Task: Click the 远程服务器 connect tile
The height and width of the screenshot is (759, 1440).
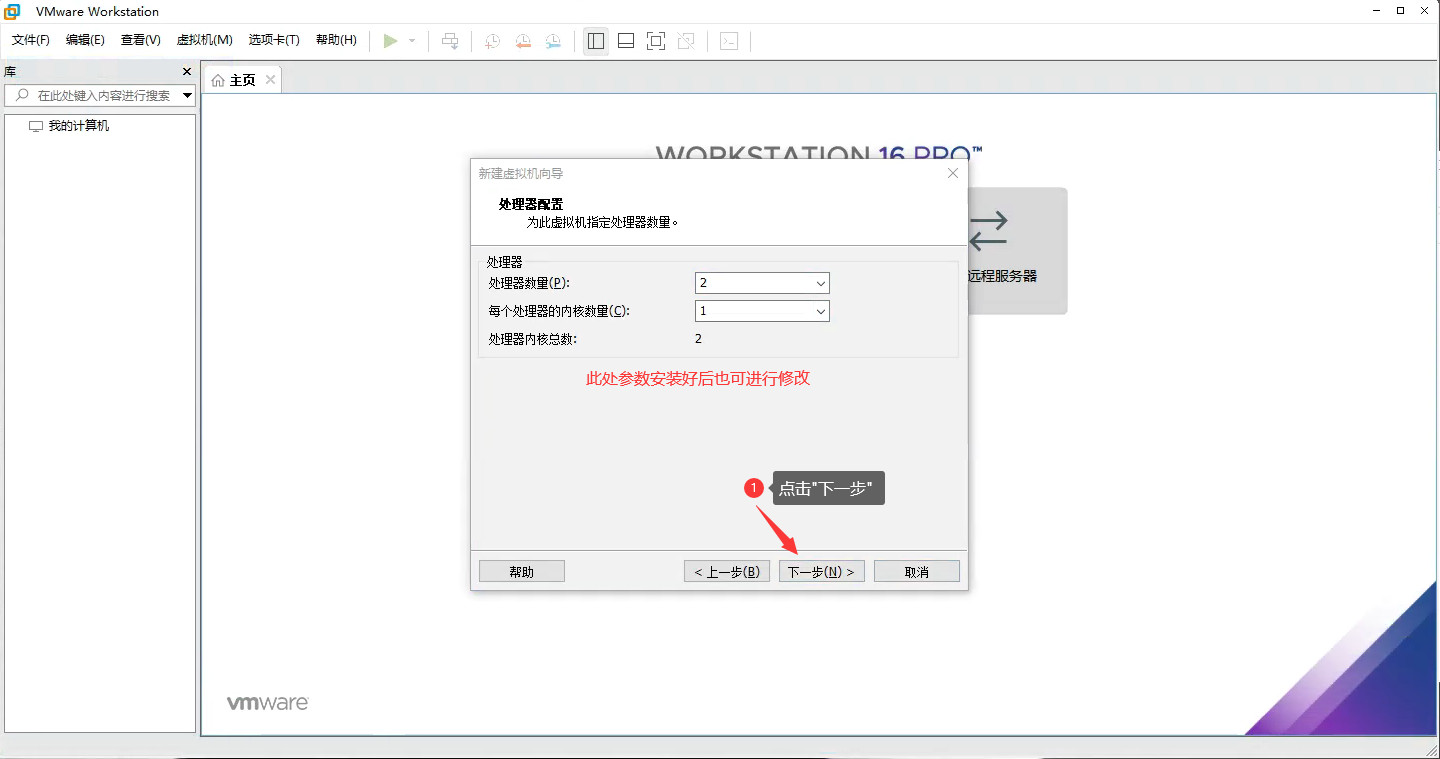Action: [x=1017, y=251]
